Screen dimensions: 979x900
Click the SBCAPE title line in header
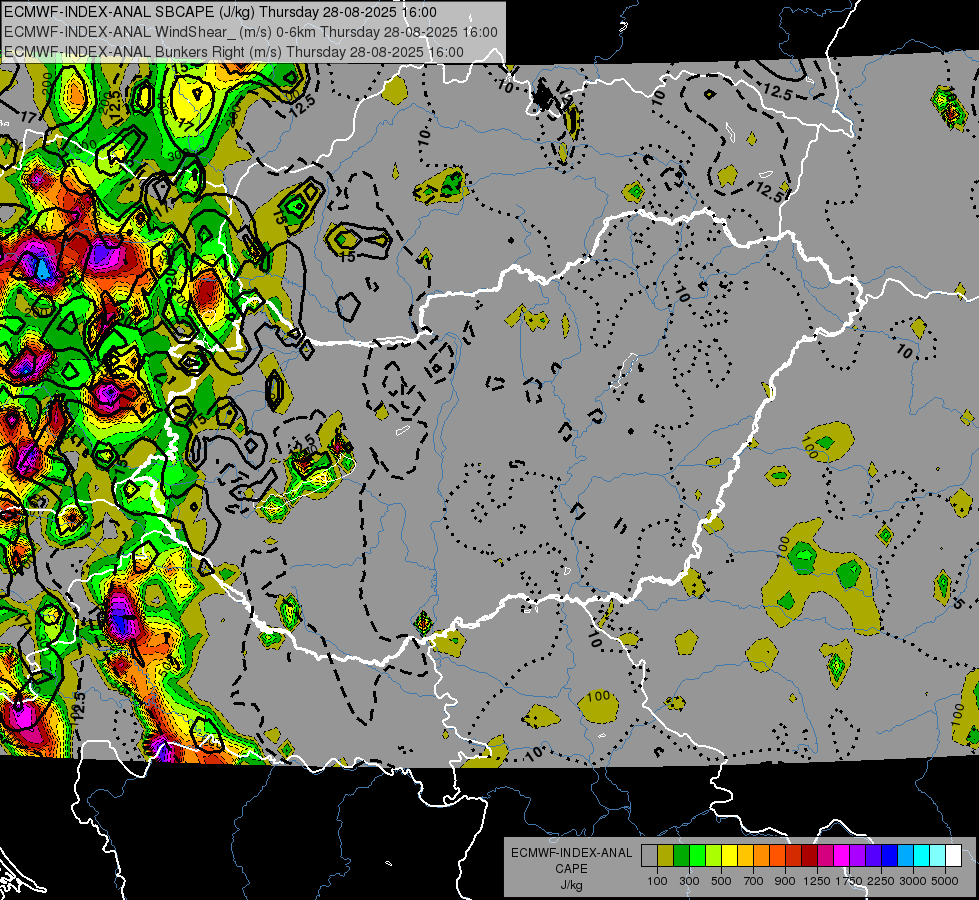click(220, 12)
